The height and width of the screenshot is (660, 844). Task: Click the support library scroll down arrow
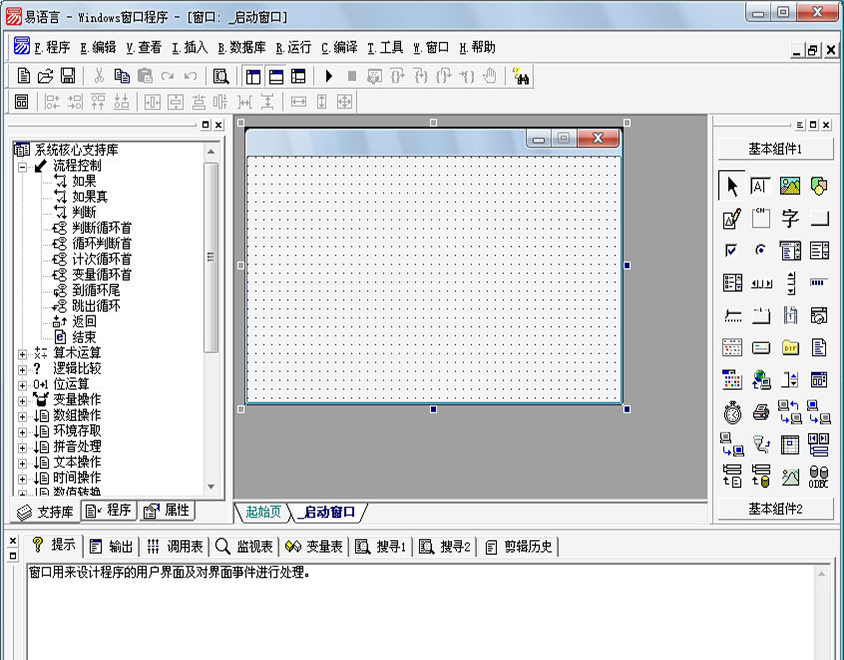click(211, 487)
